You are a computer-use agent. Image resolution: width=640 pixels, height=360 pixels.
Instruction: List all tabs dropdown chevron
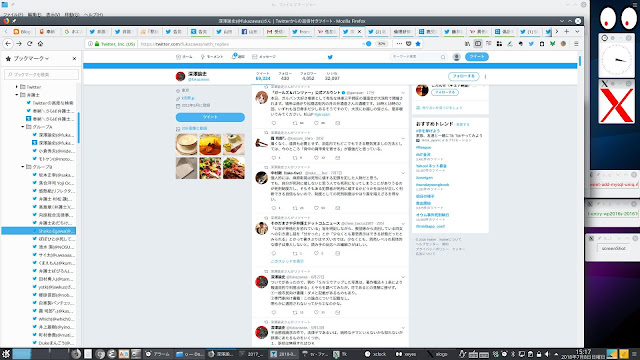tap(577, 31)
